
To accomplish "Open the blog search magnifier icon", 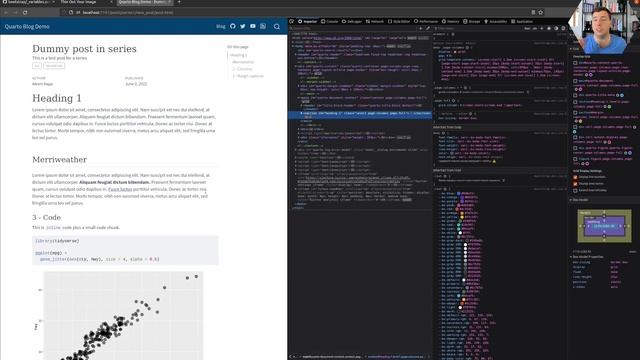I will click(277, 27).
